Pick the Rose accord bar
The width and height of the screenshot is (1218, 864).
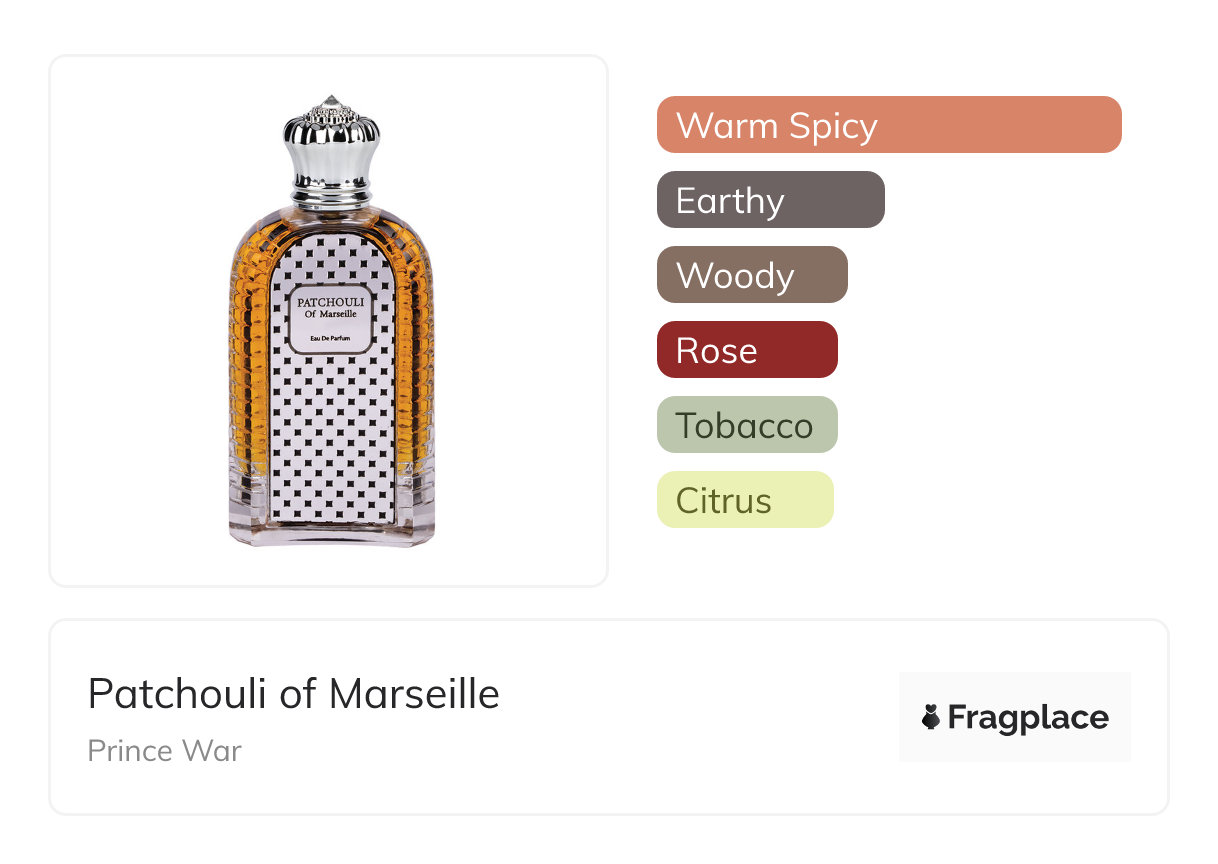click(746, 350)
